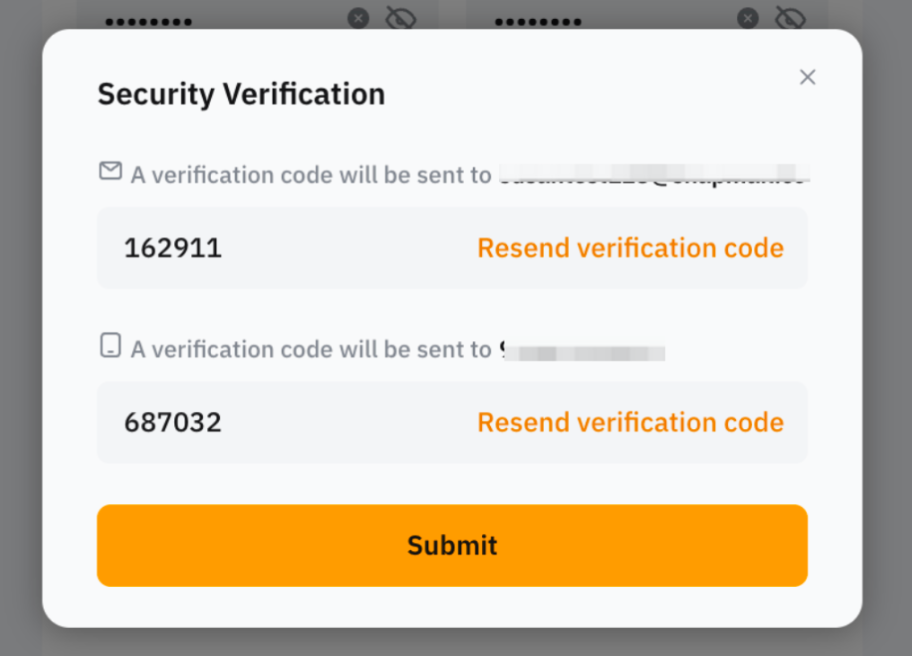This screenshot has height=656, width=912.
Task: Click the left password clear icon
Action: point(358,18)
